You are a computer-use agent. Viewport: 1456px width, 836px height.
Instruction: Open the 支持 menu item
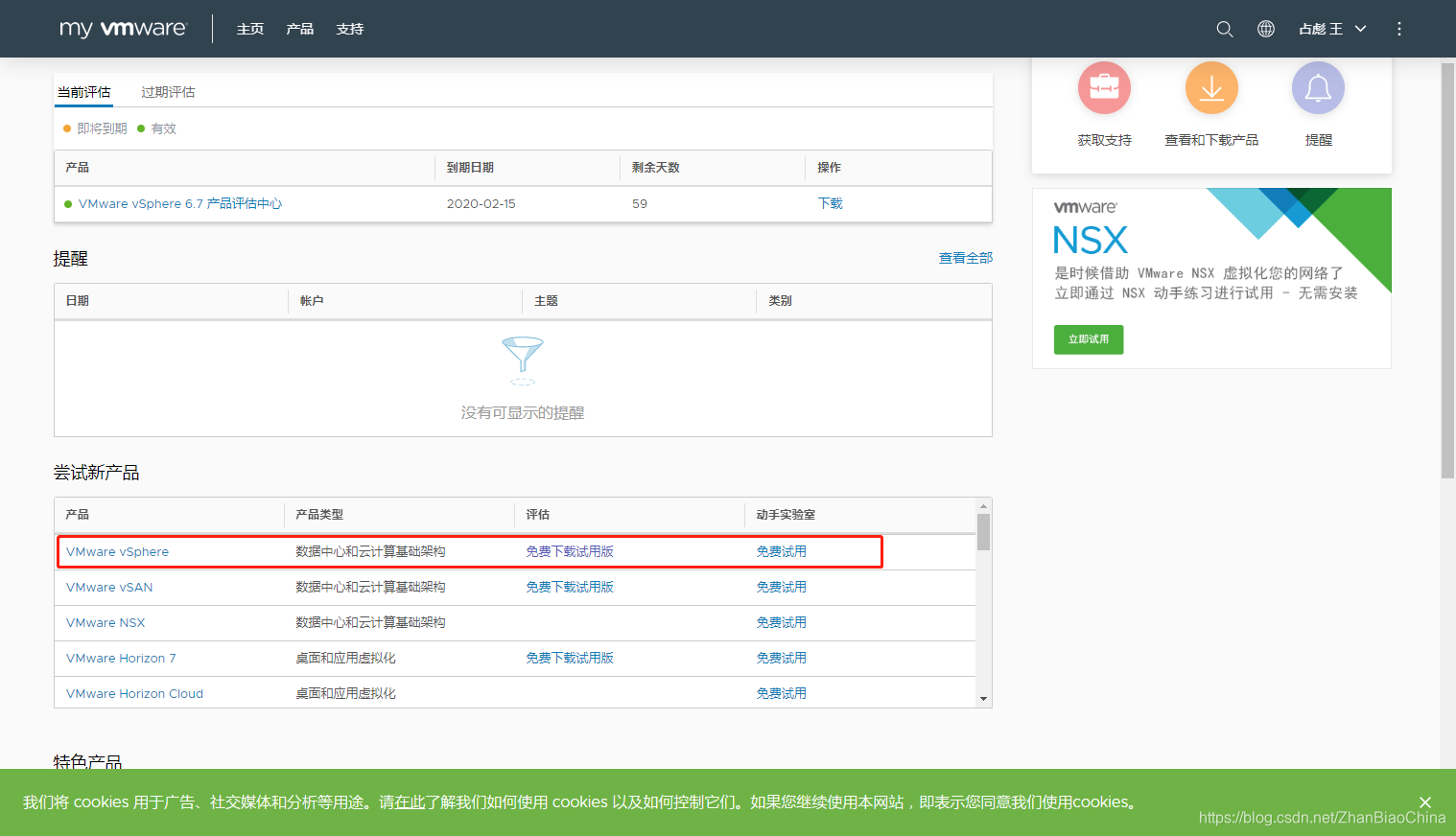350,29
